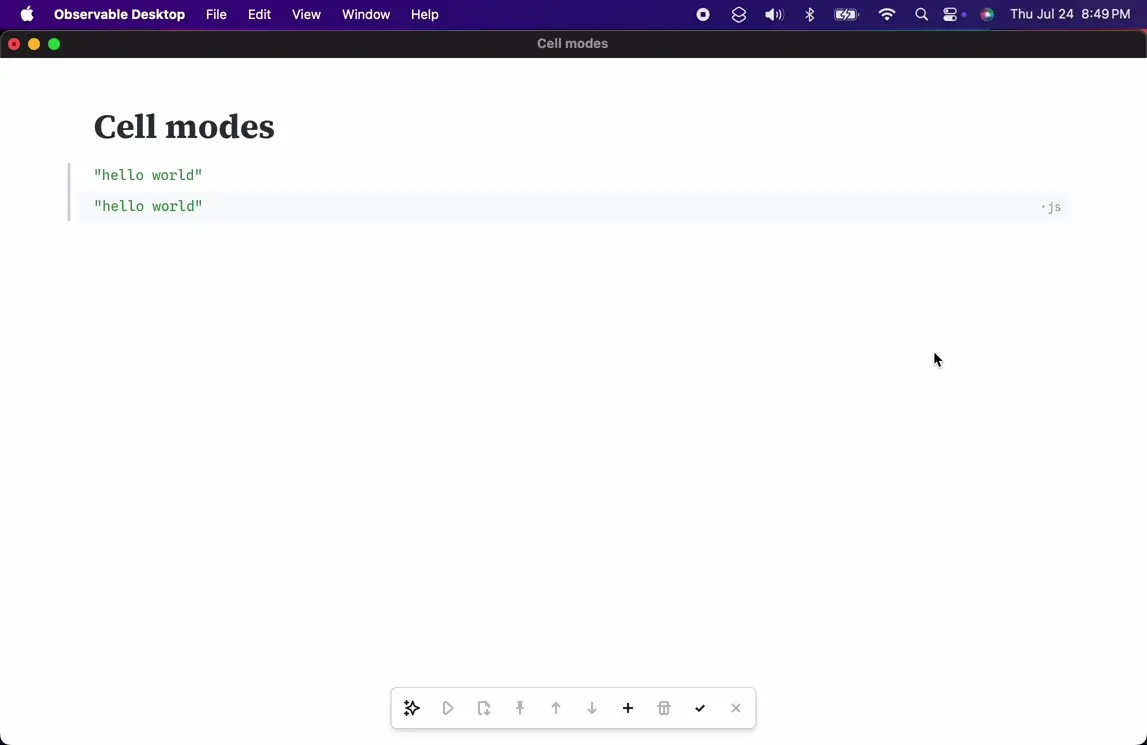
Task: Click the page-with-arrow icon in cell toolbar
Action: 484,708
